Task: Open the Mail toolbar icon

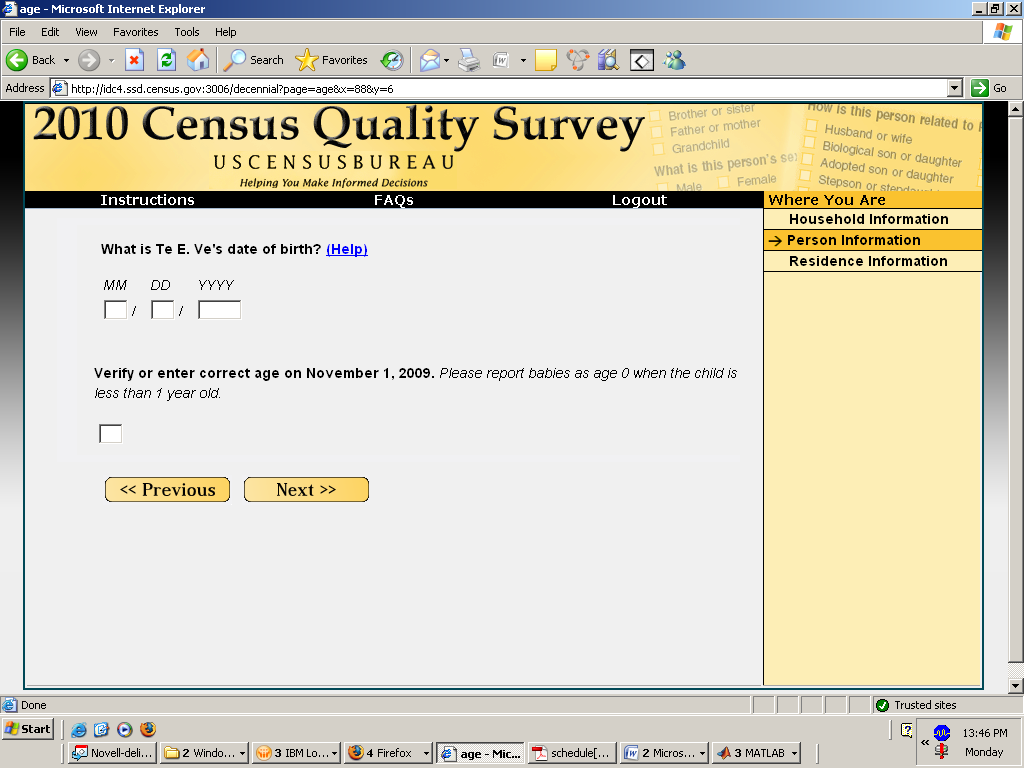Action: coord(429,60)
